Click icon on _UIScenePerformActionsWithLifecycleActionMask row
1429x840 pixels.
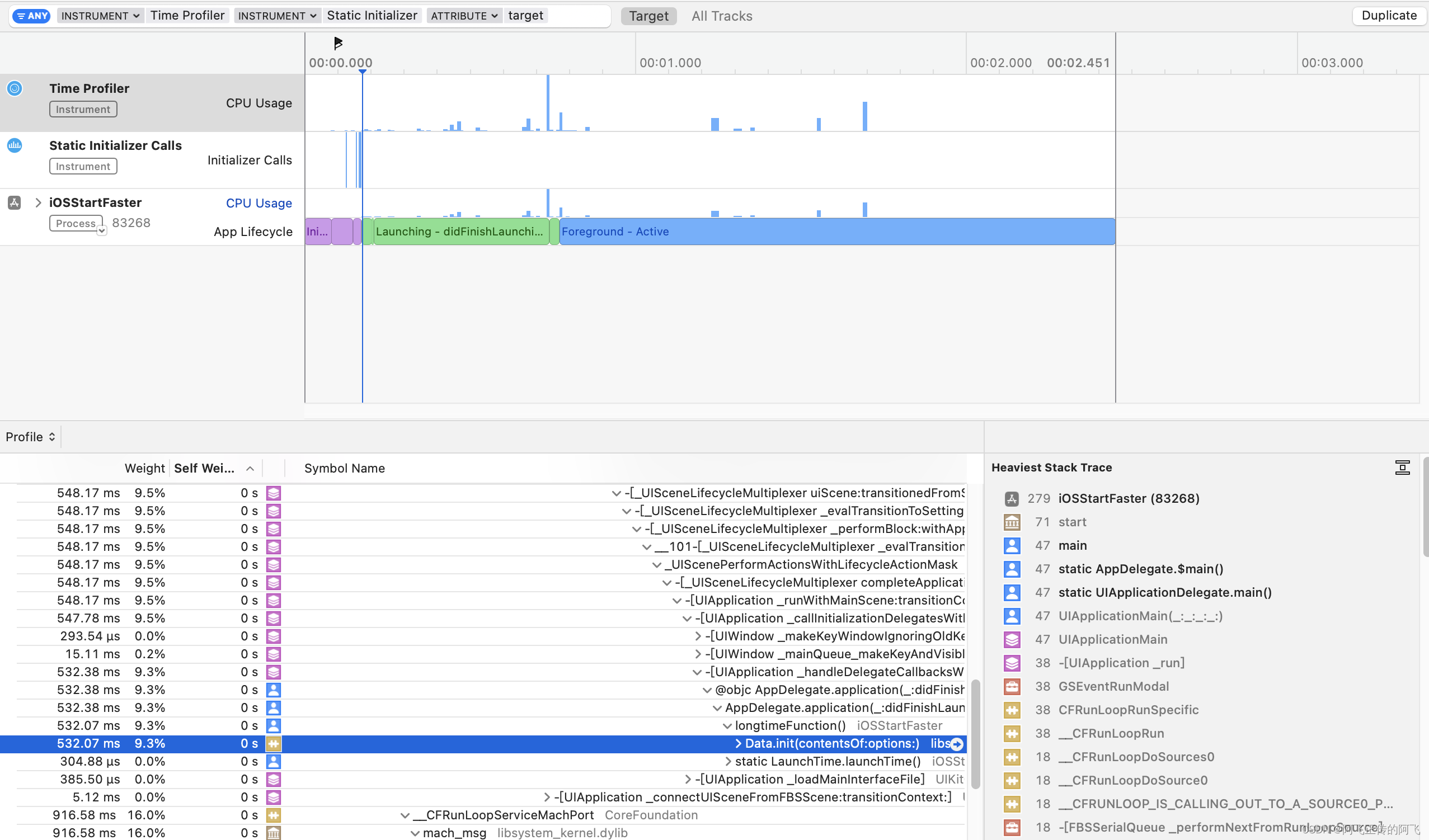(x=274, y=565)
